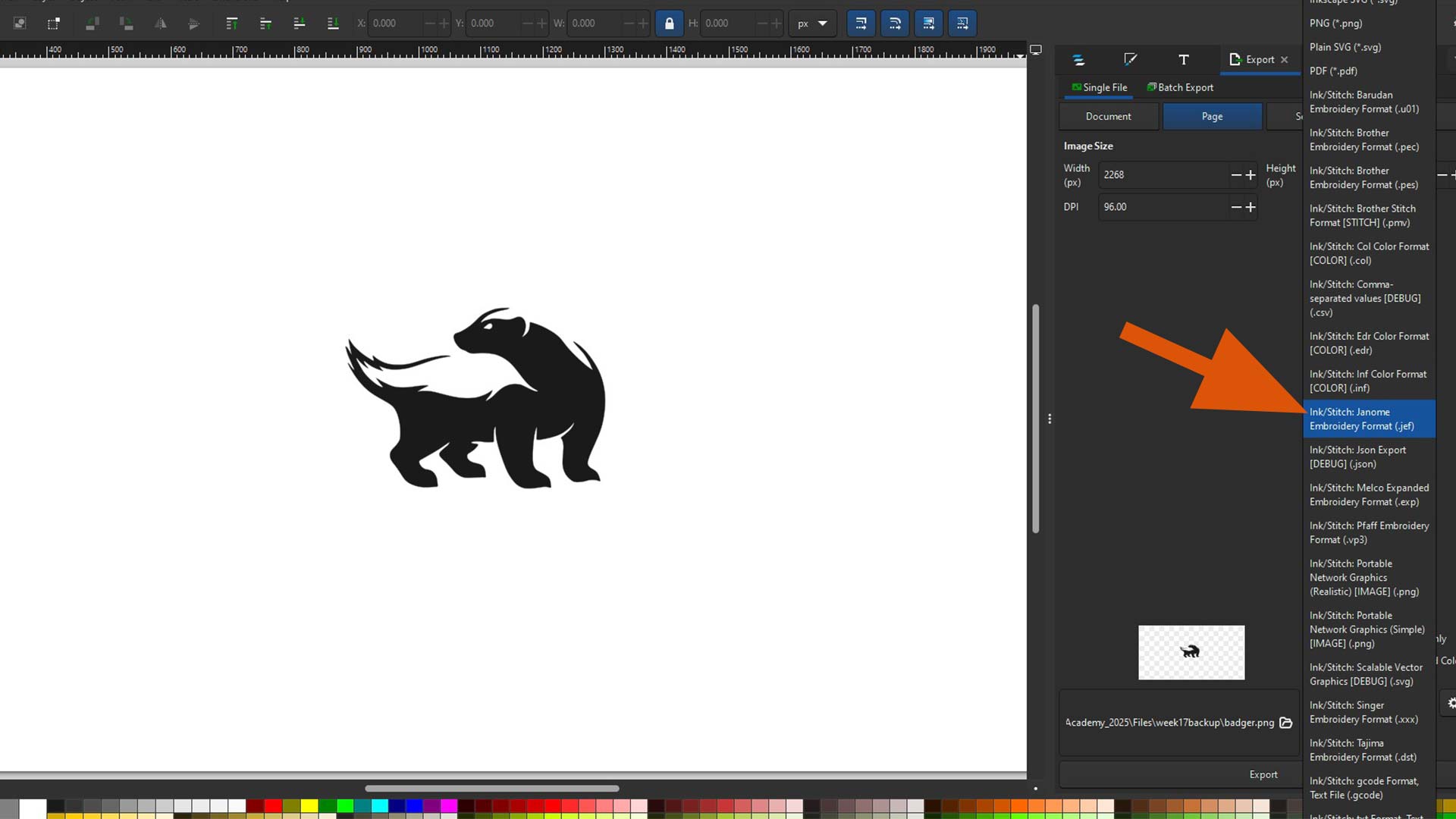Select Ink/Stitch Brother Stitch .pmv format
Screen dimensions: 1456x819
coord(1369,215)
